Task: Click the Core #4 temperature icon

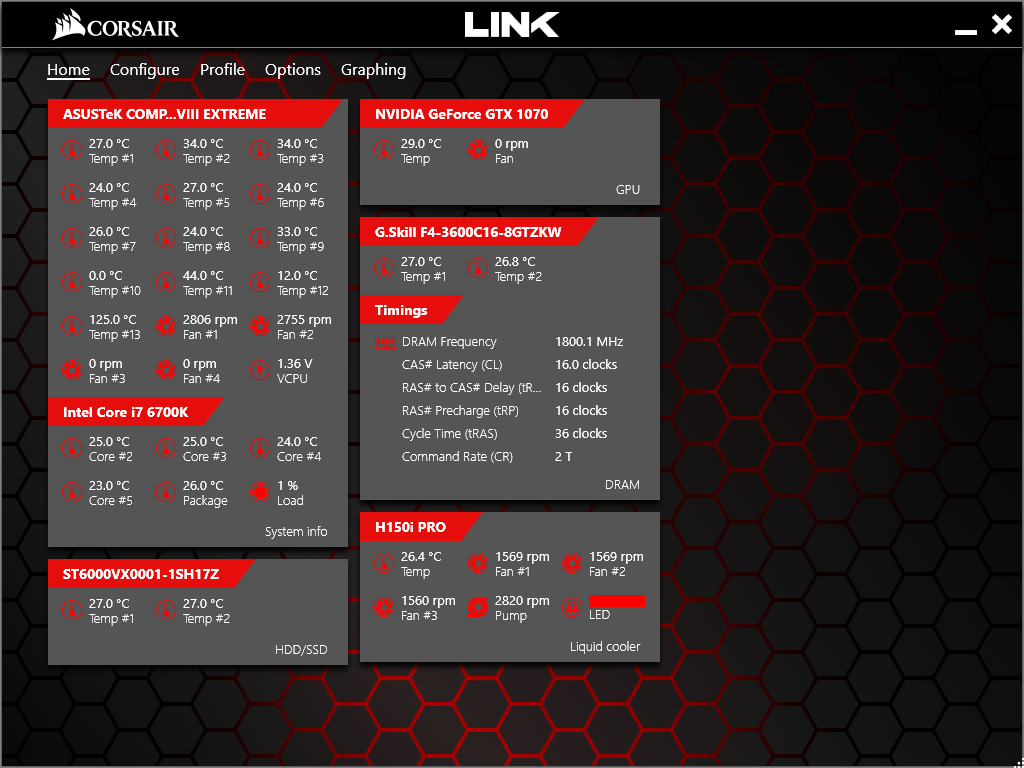Action: click(260, 449)
